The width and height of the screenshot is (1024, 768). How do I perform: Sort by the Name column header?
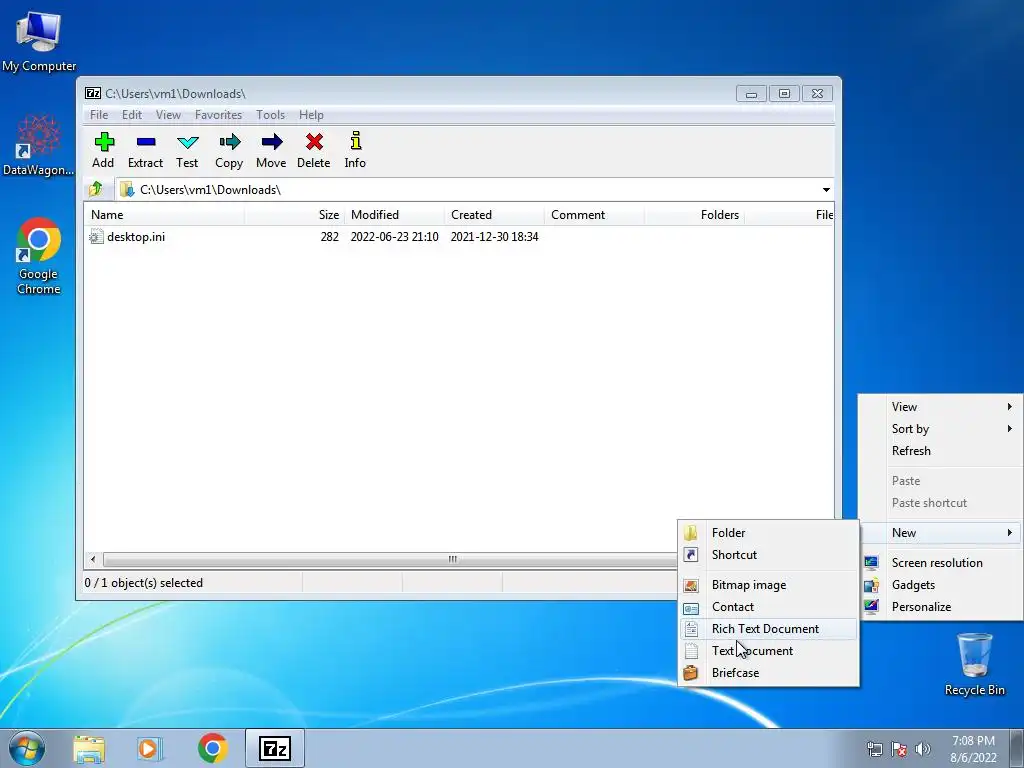click(x=165, y=215)
